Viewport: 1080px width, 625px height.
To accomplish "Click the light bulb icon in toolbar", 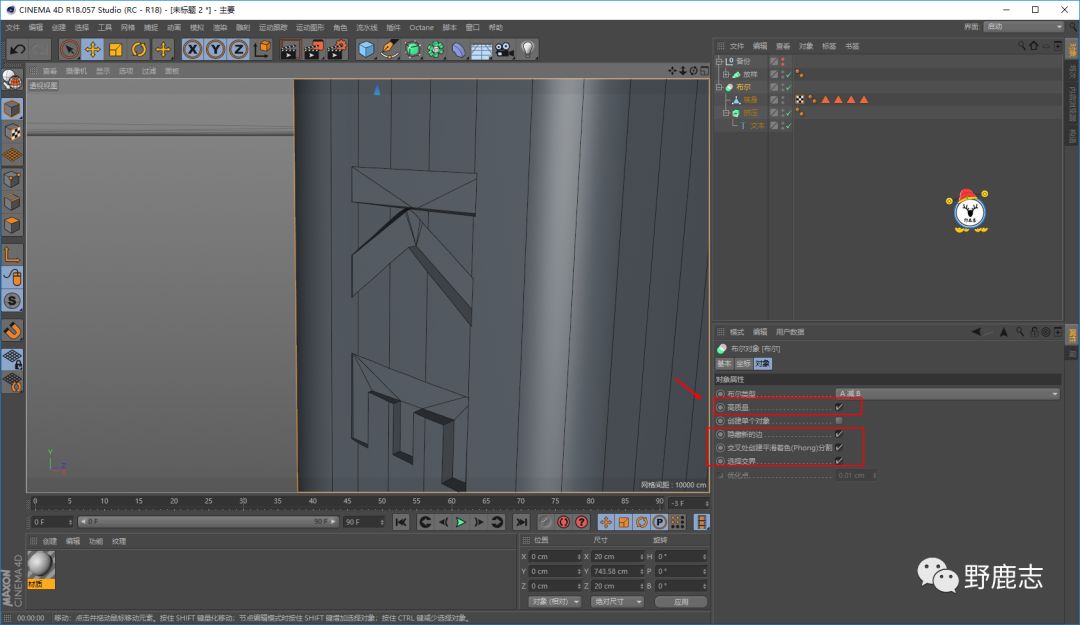I will point(527,49).
